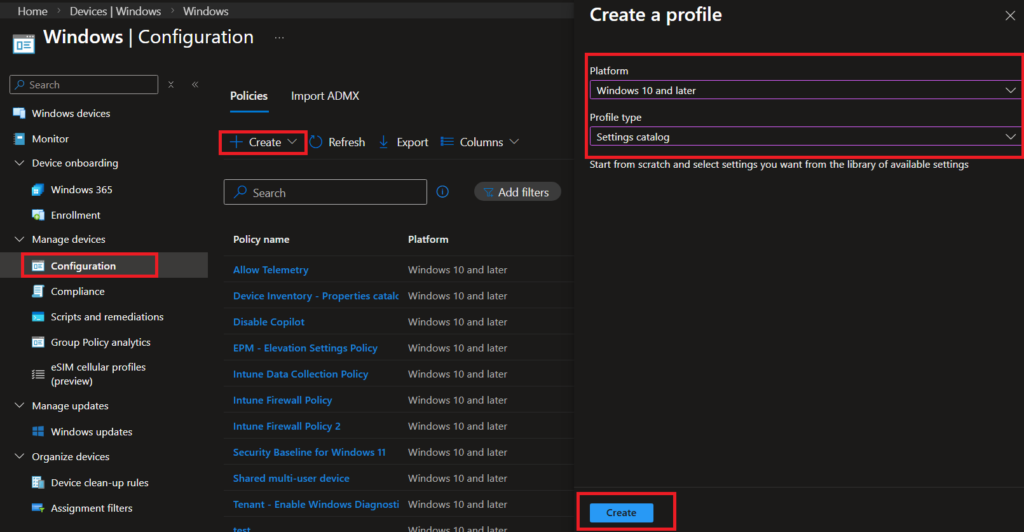
Task: Clear the sidebar search with X
Action: 171,85
